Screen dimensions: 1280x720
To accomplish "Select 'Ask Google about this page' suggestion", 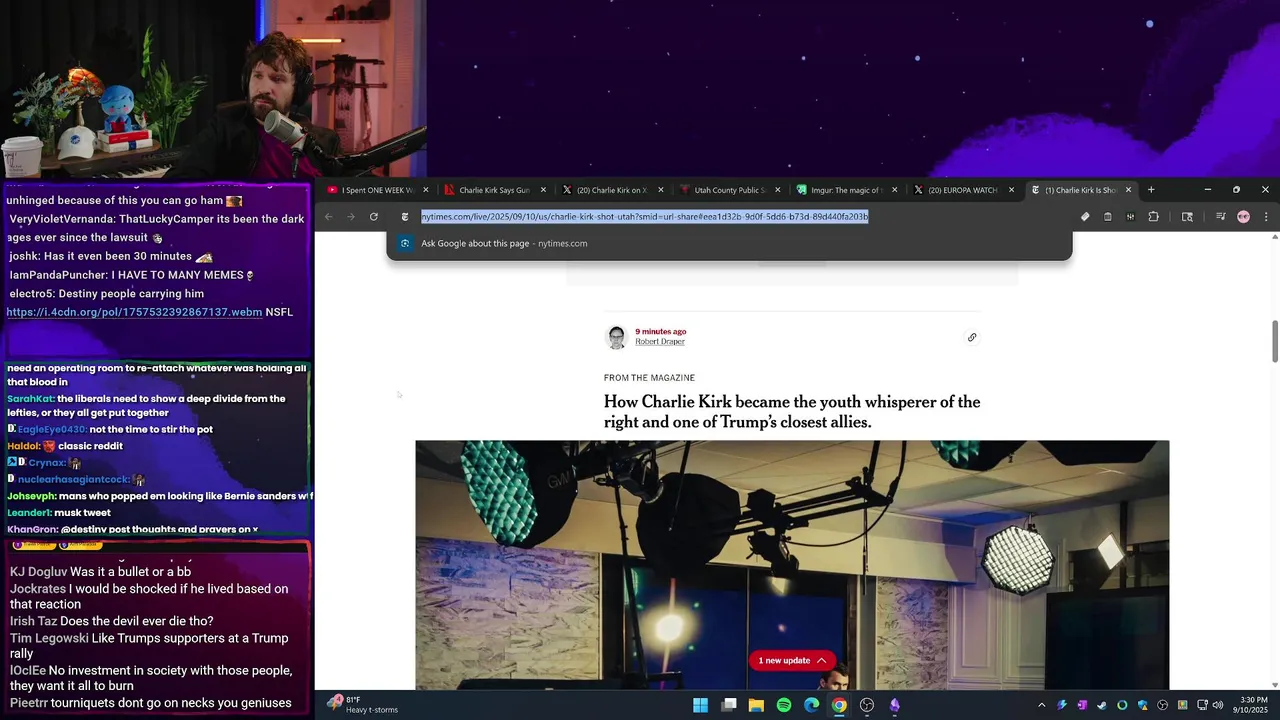I will pyautogui.click(x=728, y=243).
